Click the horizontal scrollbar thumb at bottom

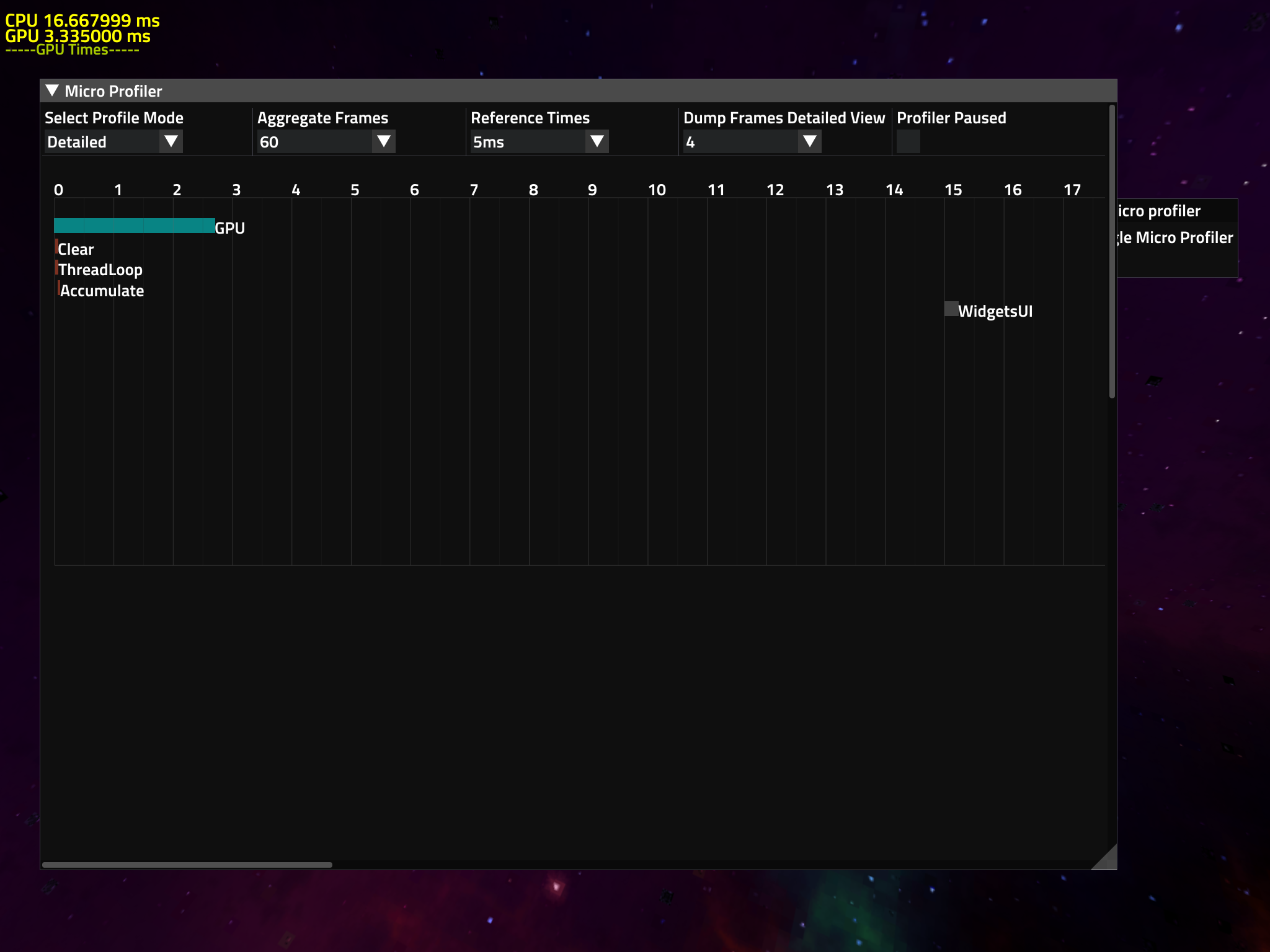[187, 864]
